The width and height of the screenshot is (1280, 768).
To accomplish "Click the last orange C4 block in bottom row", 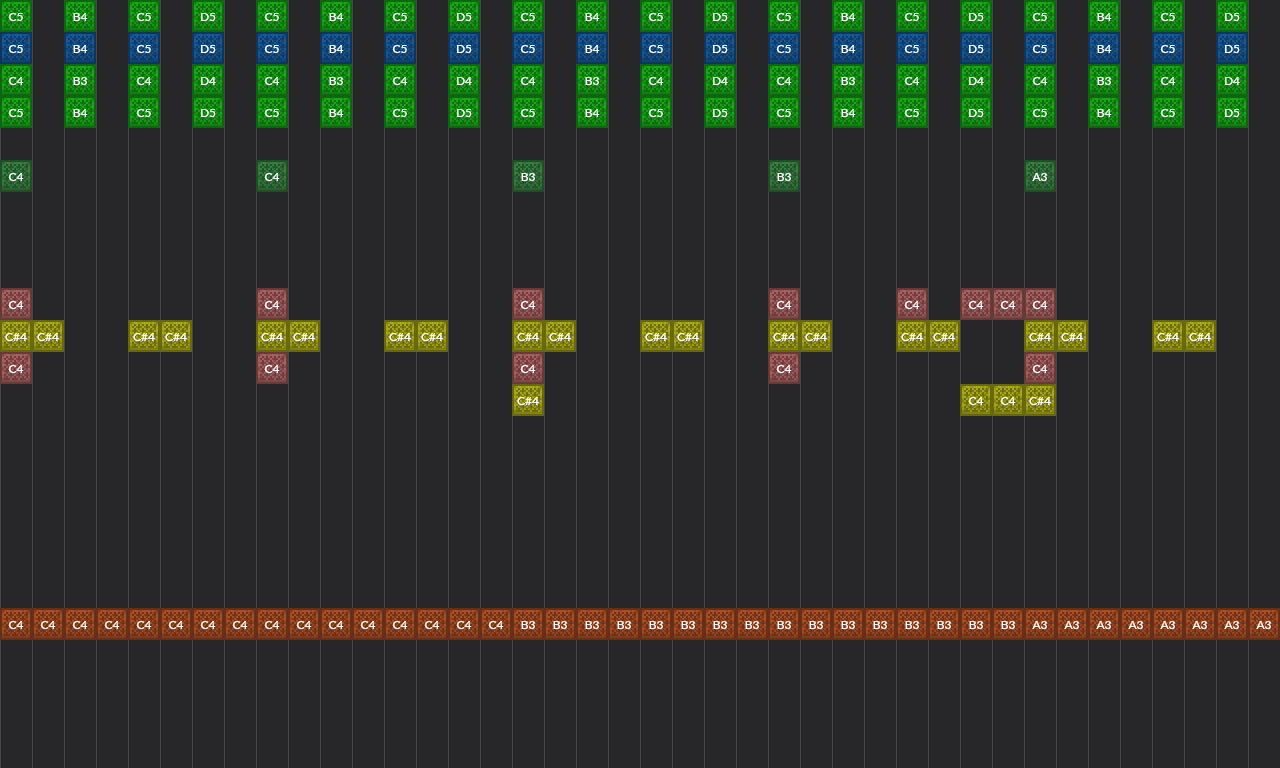I will [496, 625].
